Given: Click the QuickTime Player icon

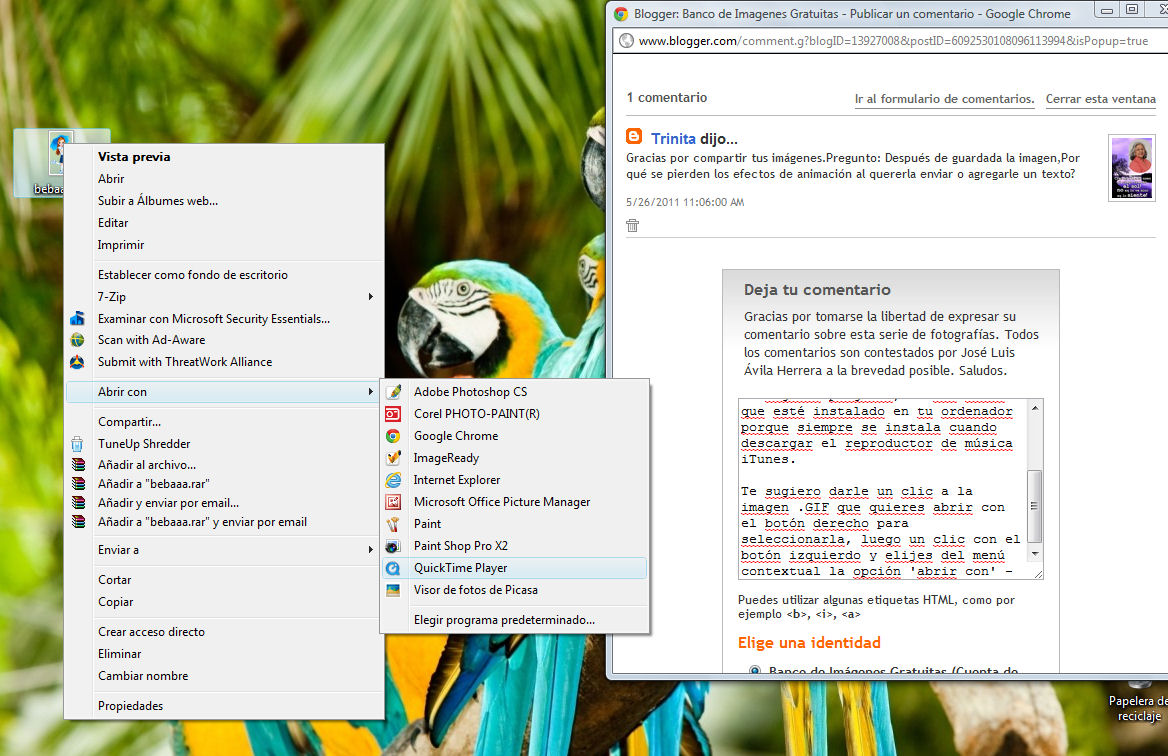Looking at the screenshot, I should 393,568.
